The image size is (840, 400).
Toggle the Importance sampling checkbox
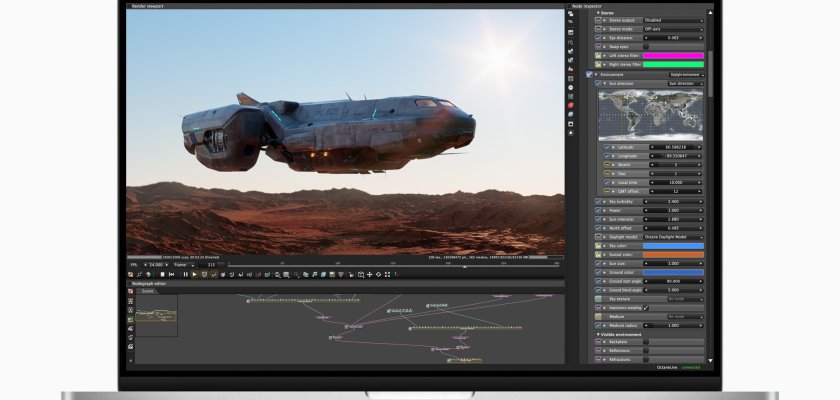pyautogui.click(x=645, y=308)
